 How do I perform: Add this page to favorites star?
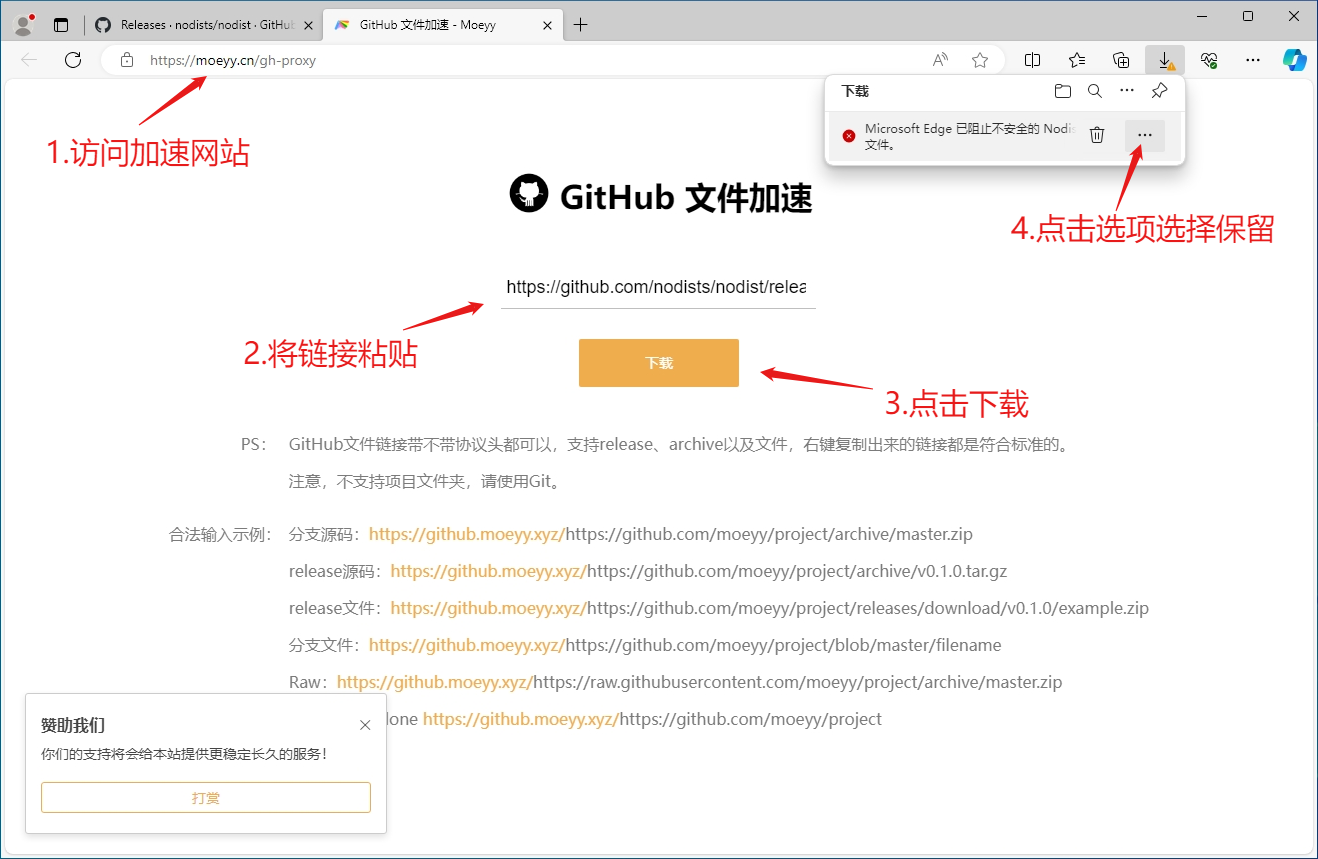click(980, 60)
